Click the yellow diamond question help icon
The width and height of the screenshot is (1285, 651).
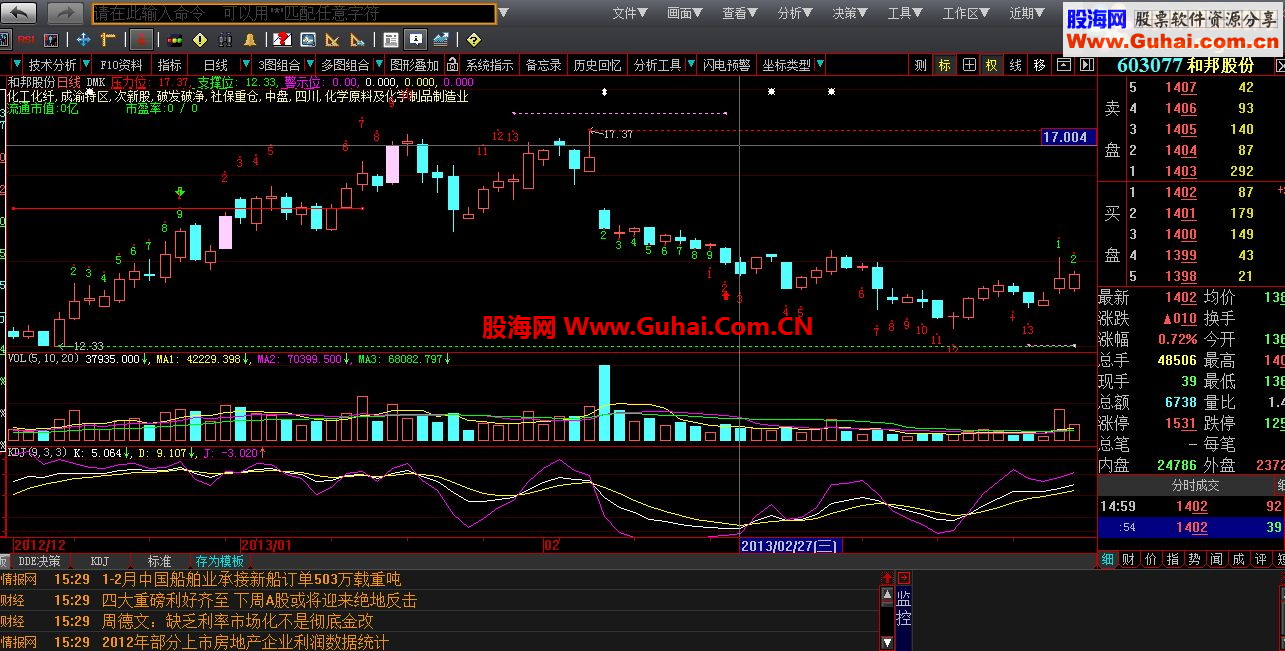pyautogui.click(x=473, y=40)
